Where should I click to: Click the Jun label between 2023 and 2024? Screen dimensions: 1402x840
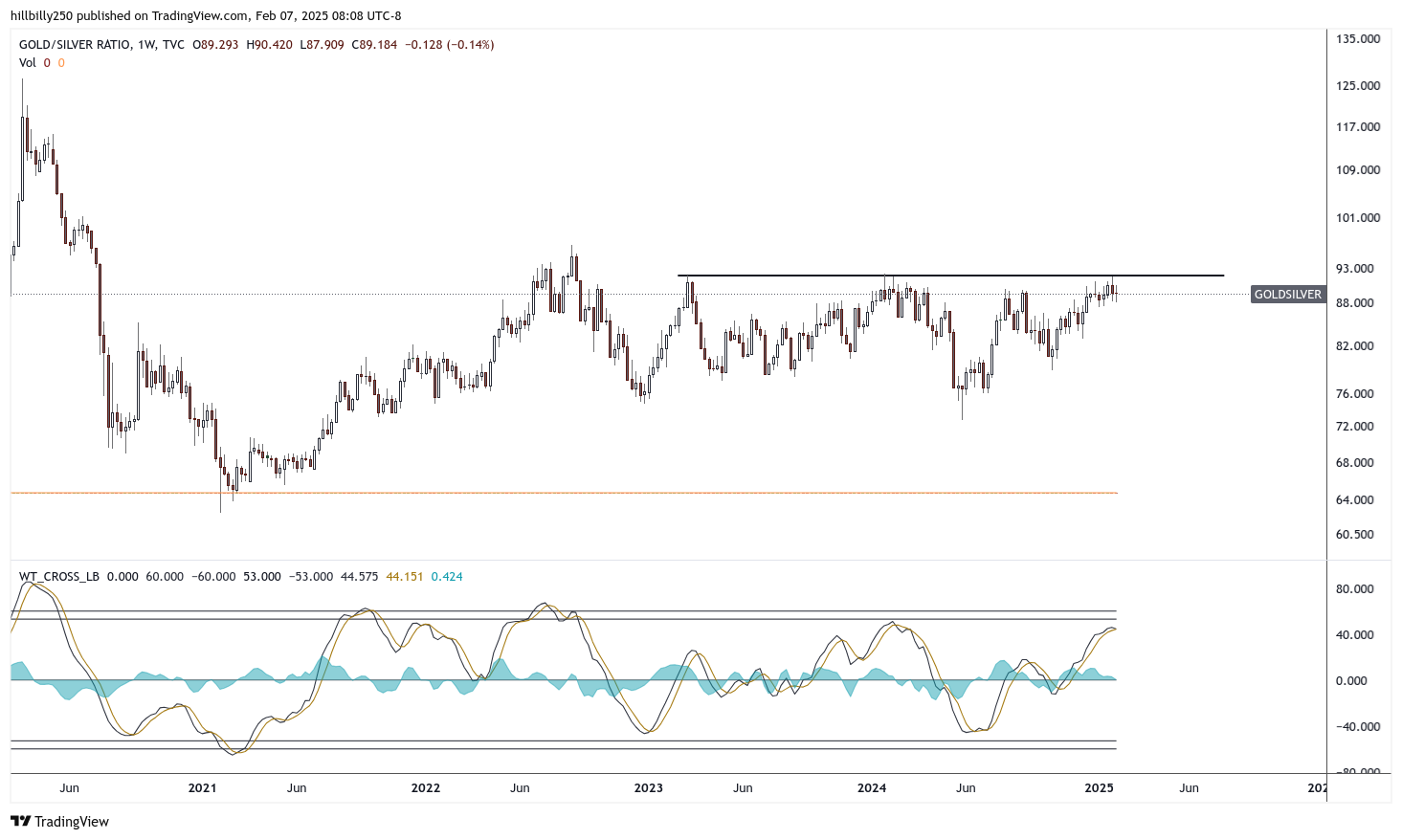[743, 788]
